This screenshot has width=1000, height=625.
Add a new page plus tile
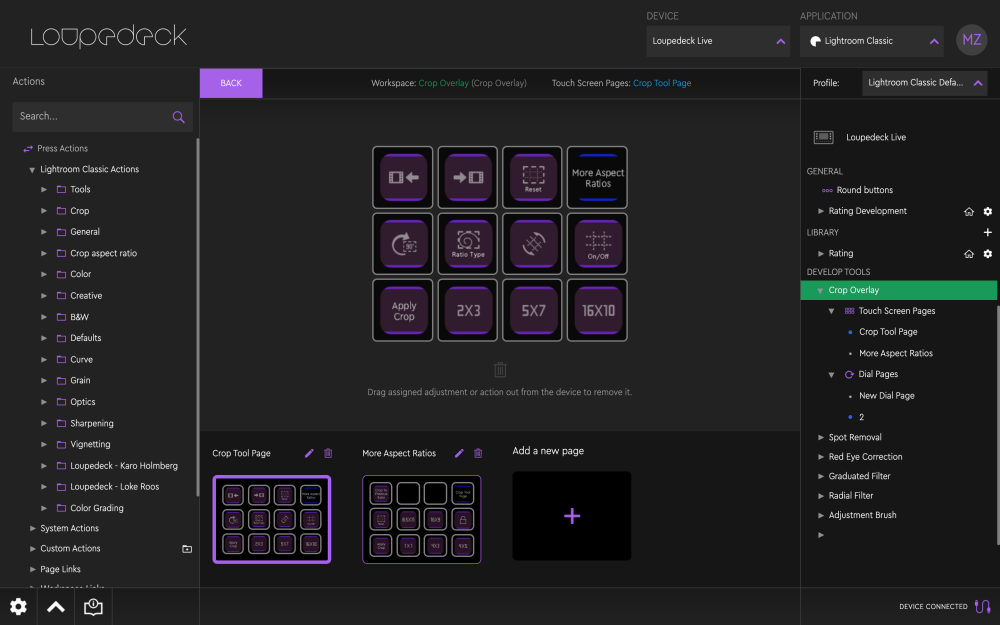click(x=571, y=516)
